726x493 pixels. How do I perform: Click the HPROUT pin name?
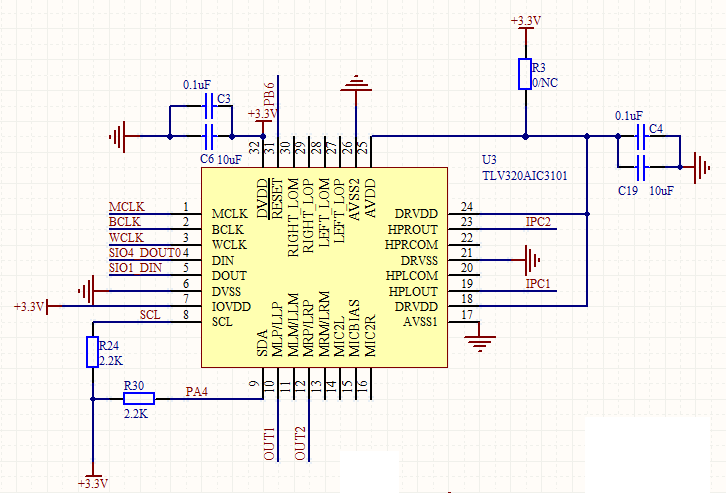pyautogui.click(x=413, y=230)
